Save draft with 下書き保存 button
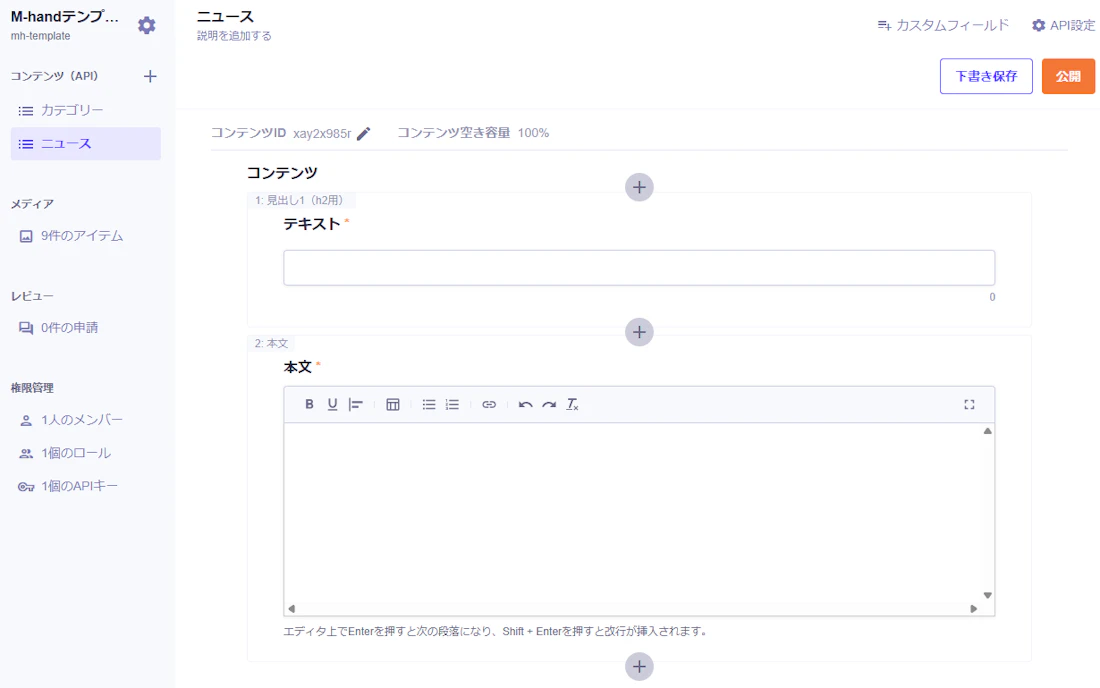 pos(986,76)
